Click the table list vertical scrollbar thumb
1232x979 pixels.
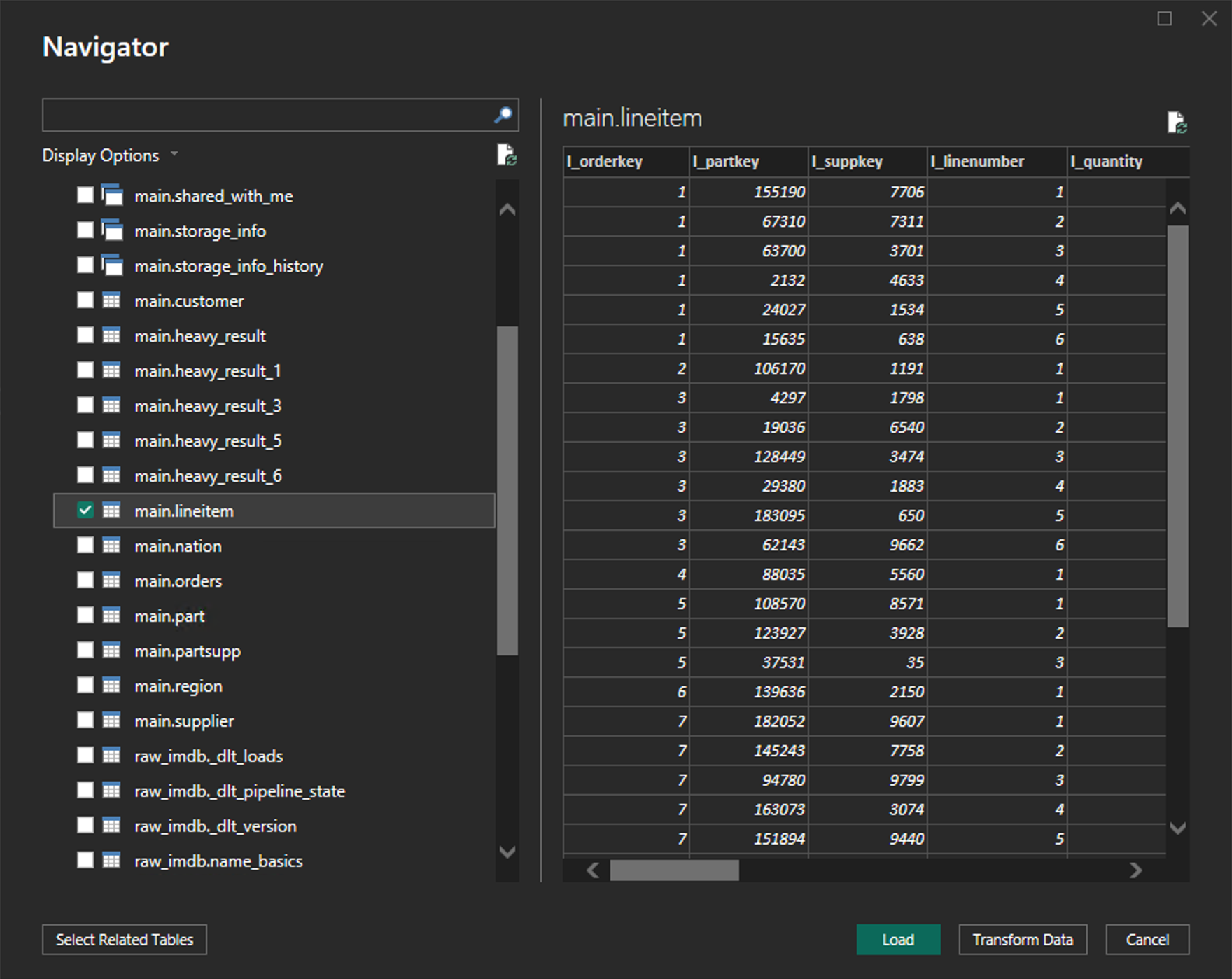pos(507,490)
